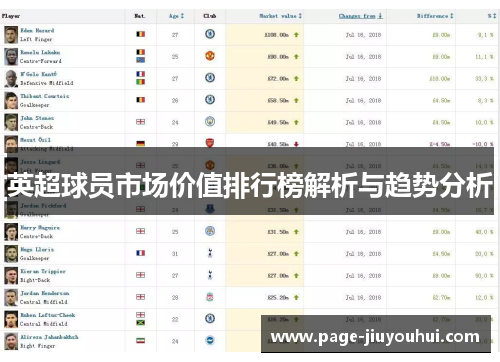500x362 pixels.
Task: Open Thibaut Courtois player profile link
Action: click(45, 96)
